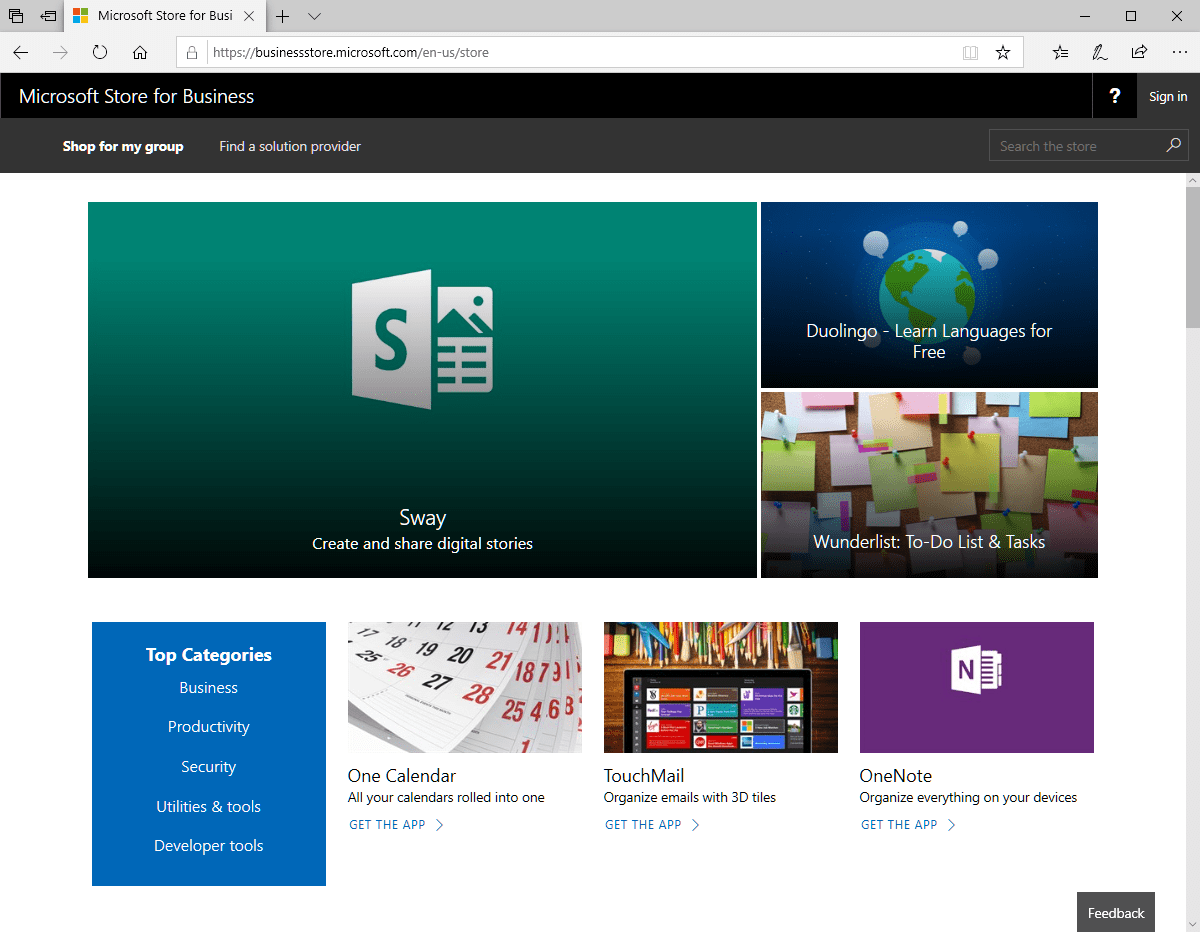Open the Feedback button
1200x932 pixels.
pyautogui.click(x=1116, y=913)
